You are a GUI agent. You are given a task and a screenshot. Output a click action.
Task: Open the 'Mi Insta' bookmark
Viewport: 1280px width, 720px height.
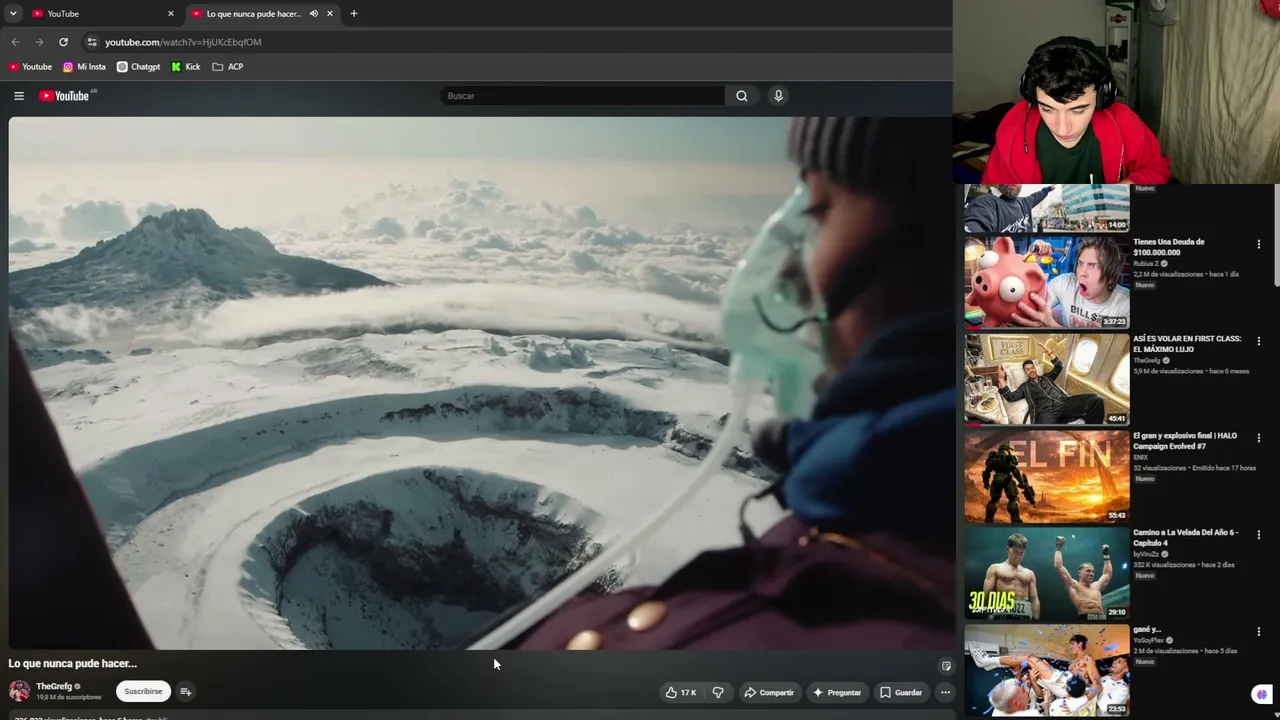(84, 67)
